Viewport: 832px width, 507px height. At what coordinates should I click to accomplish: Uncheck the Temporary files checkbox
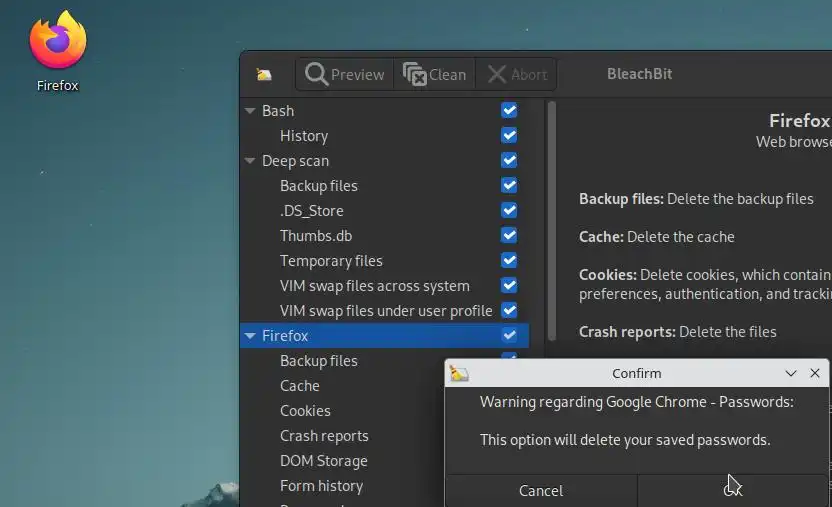509,260
